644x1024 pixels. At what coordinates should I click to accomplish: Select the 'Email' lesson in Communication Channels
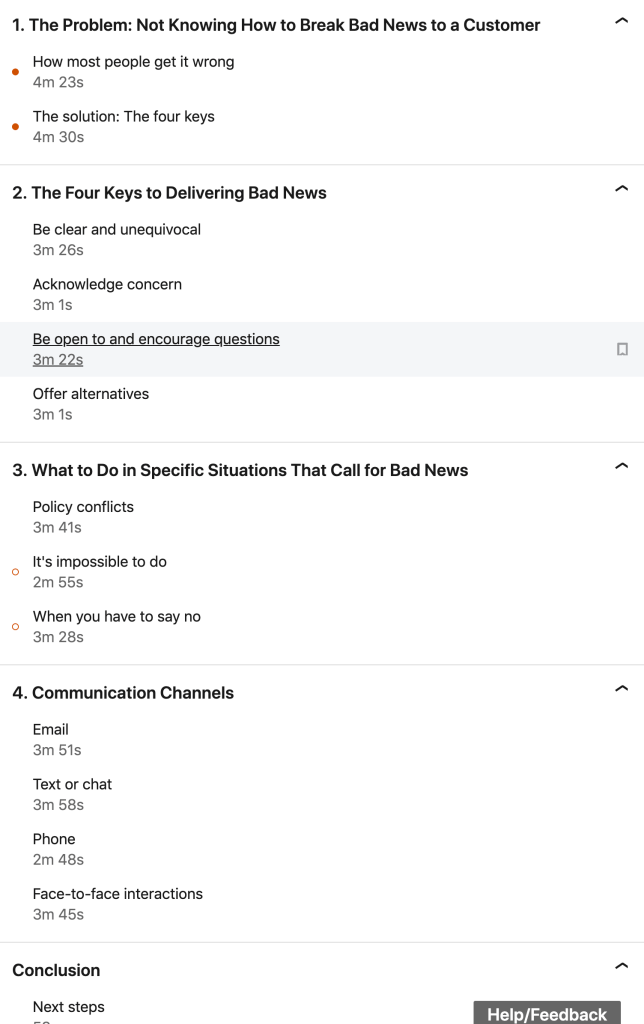(x=51, y=730)
